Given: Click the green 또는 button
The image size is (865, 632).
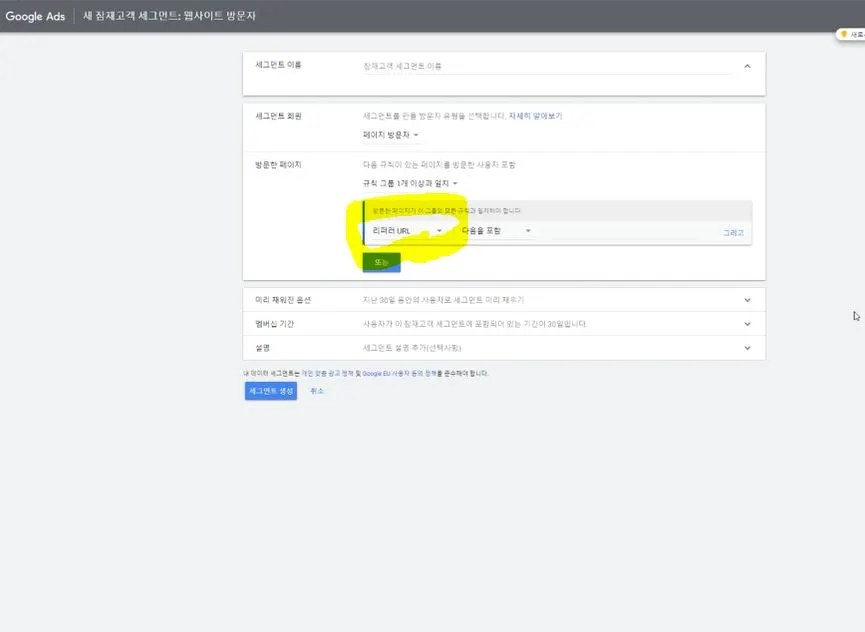Looking at the screenshot, I should pos(379,261).
